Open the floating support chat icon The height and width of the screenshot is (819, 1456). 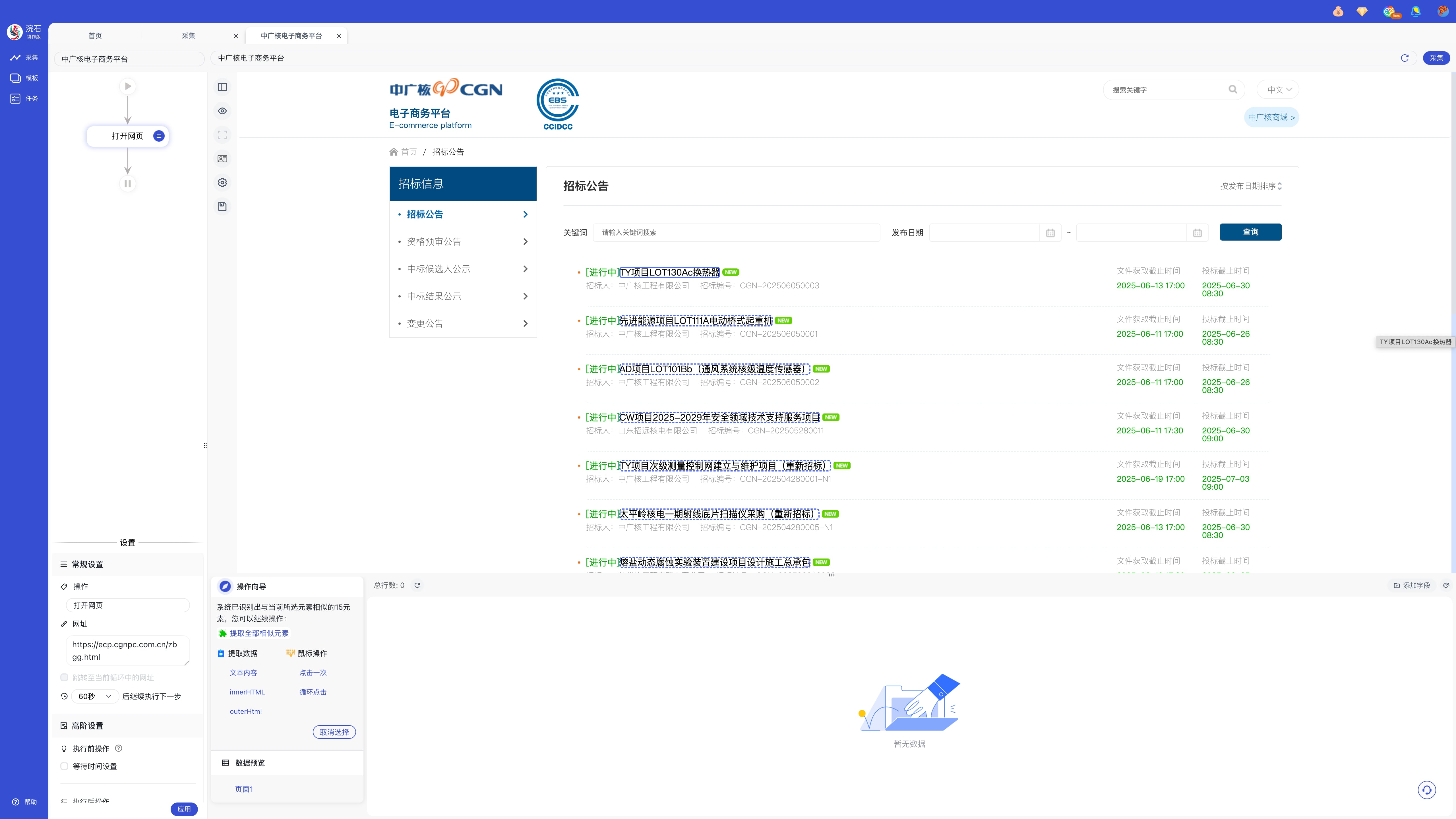1427,790
